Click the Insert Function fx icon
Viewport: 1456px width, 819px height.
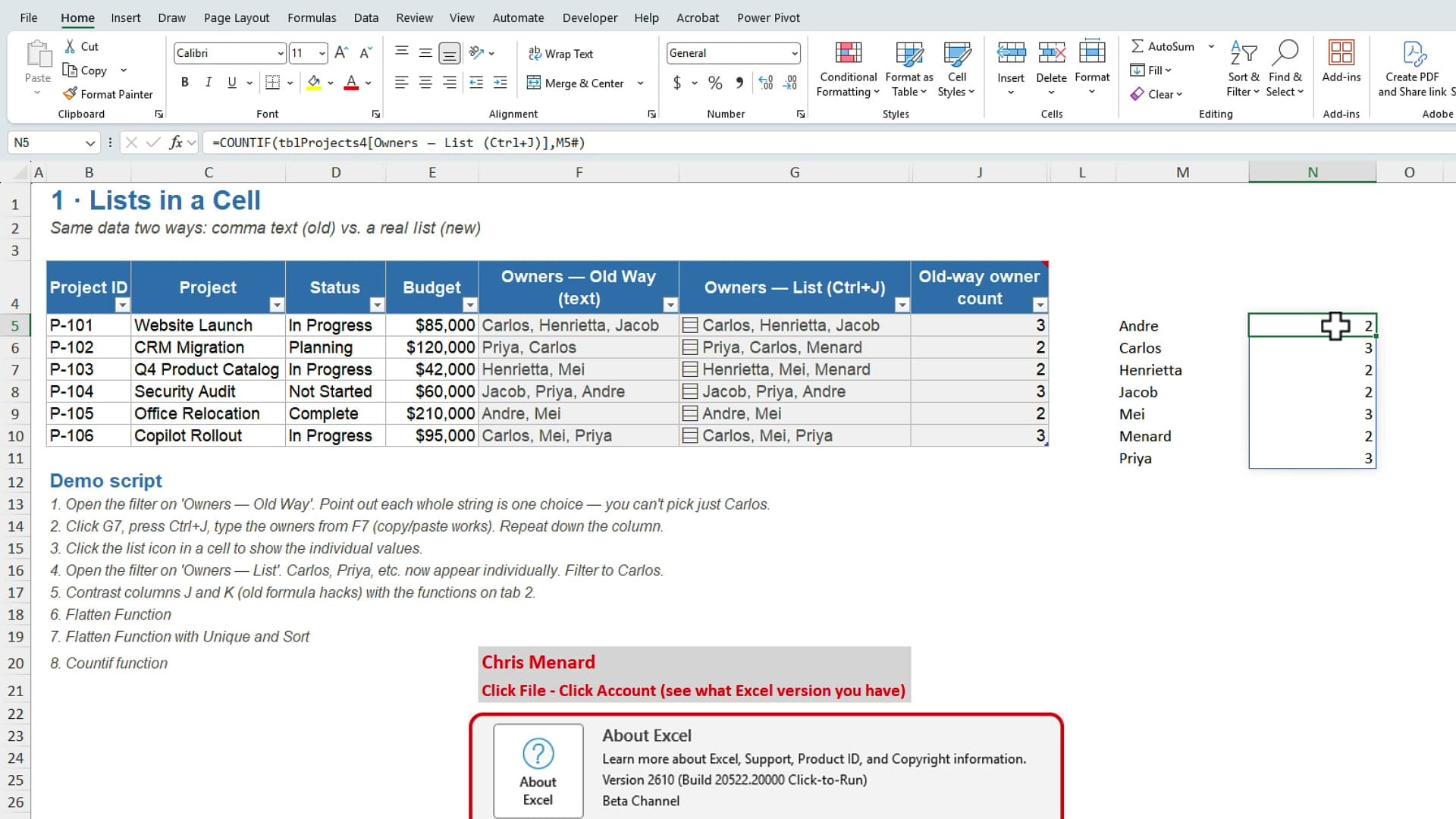pos(176,143)
